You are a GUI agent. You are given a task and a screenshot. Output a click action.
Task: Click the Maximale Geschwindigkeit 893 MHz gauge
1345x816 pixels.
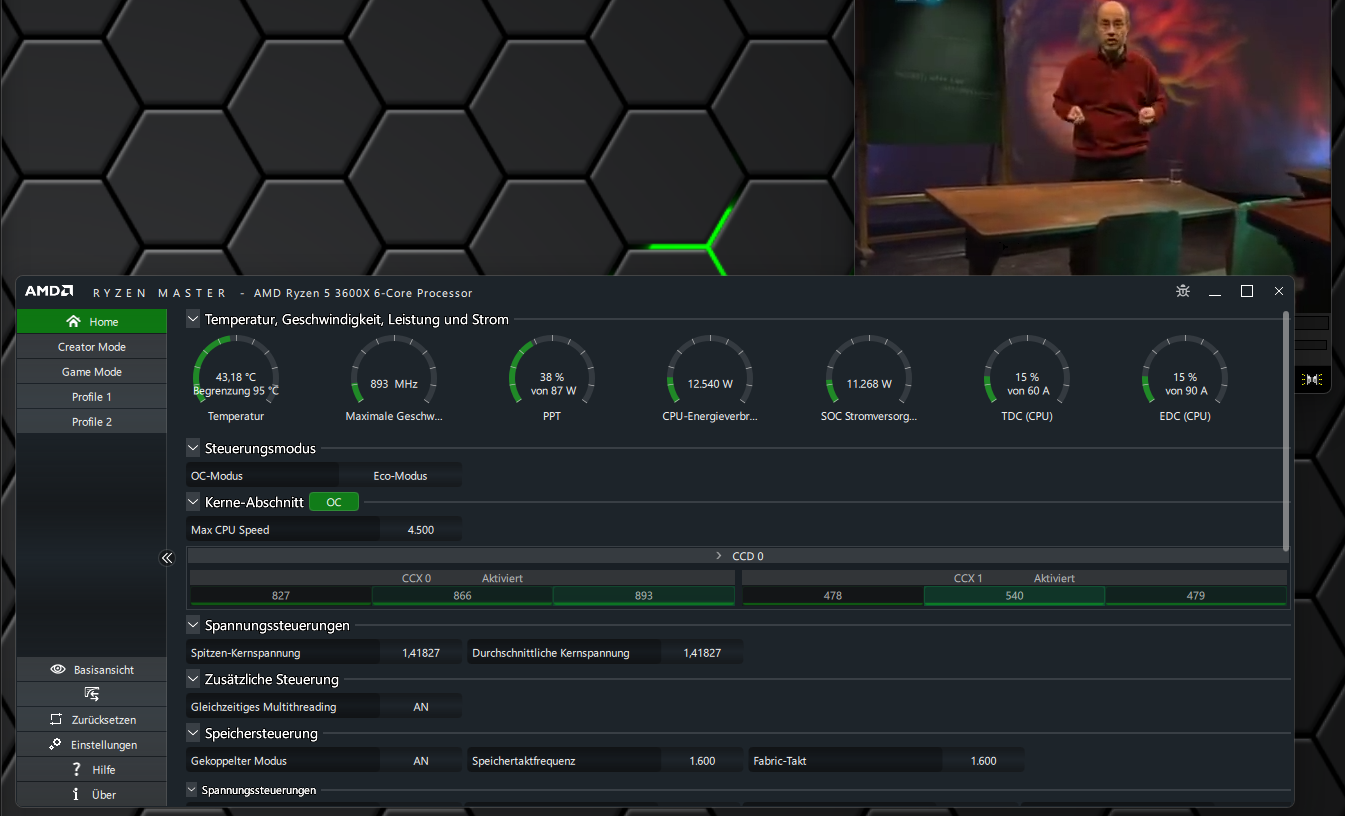[x=394, y=377]
